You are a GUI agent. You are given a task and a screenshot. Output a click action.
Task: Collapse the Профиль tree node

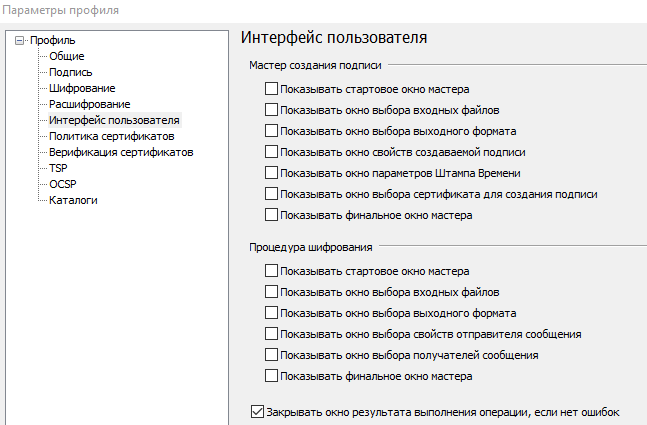point(19,40)
